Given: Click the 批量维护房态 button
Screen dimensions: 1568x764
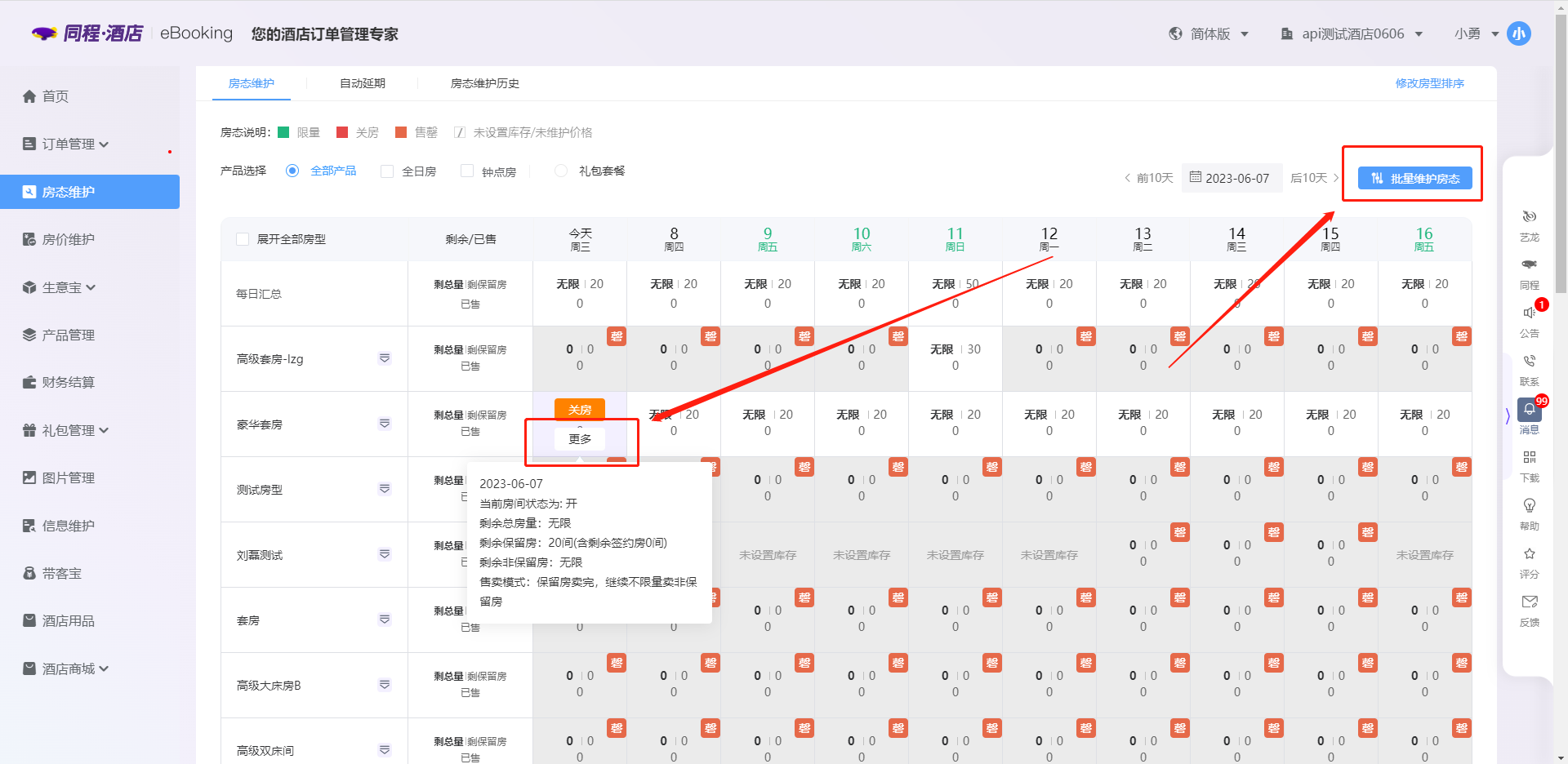Looking at the screenshot, I should pyautogui.click(x=1414, y=178).
